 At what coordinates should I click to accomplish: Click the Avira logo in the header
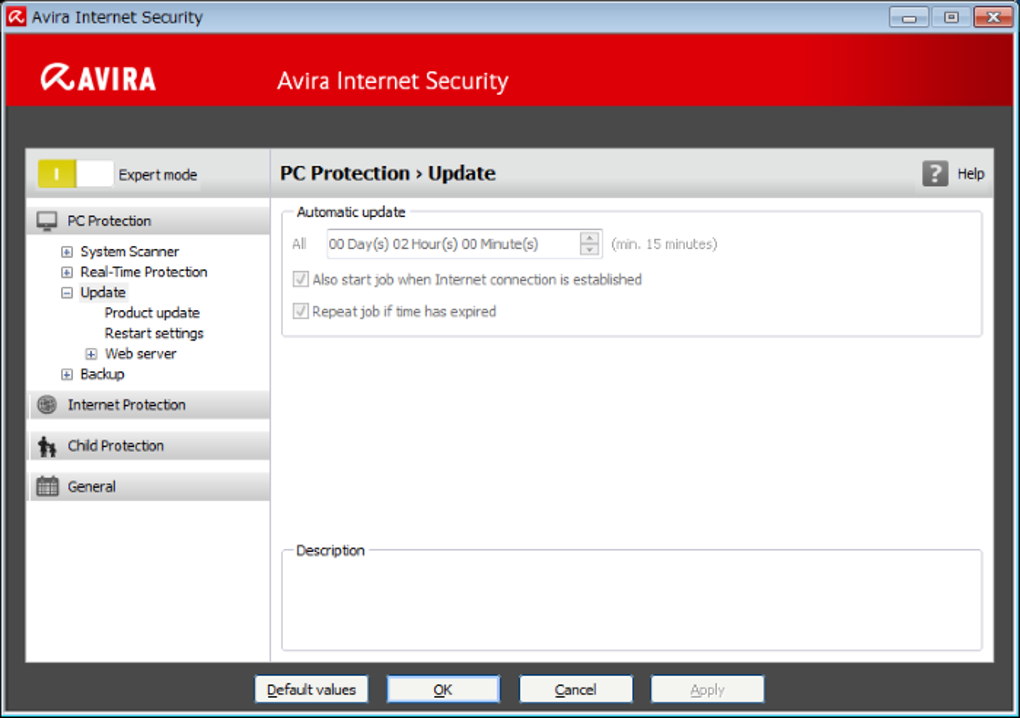pyautogui.click(x=98, y=79)
